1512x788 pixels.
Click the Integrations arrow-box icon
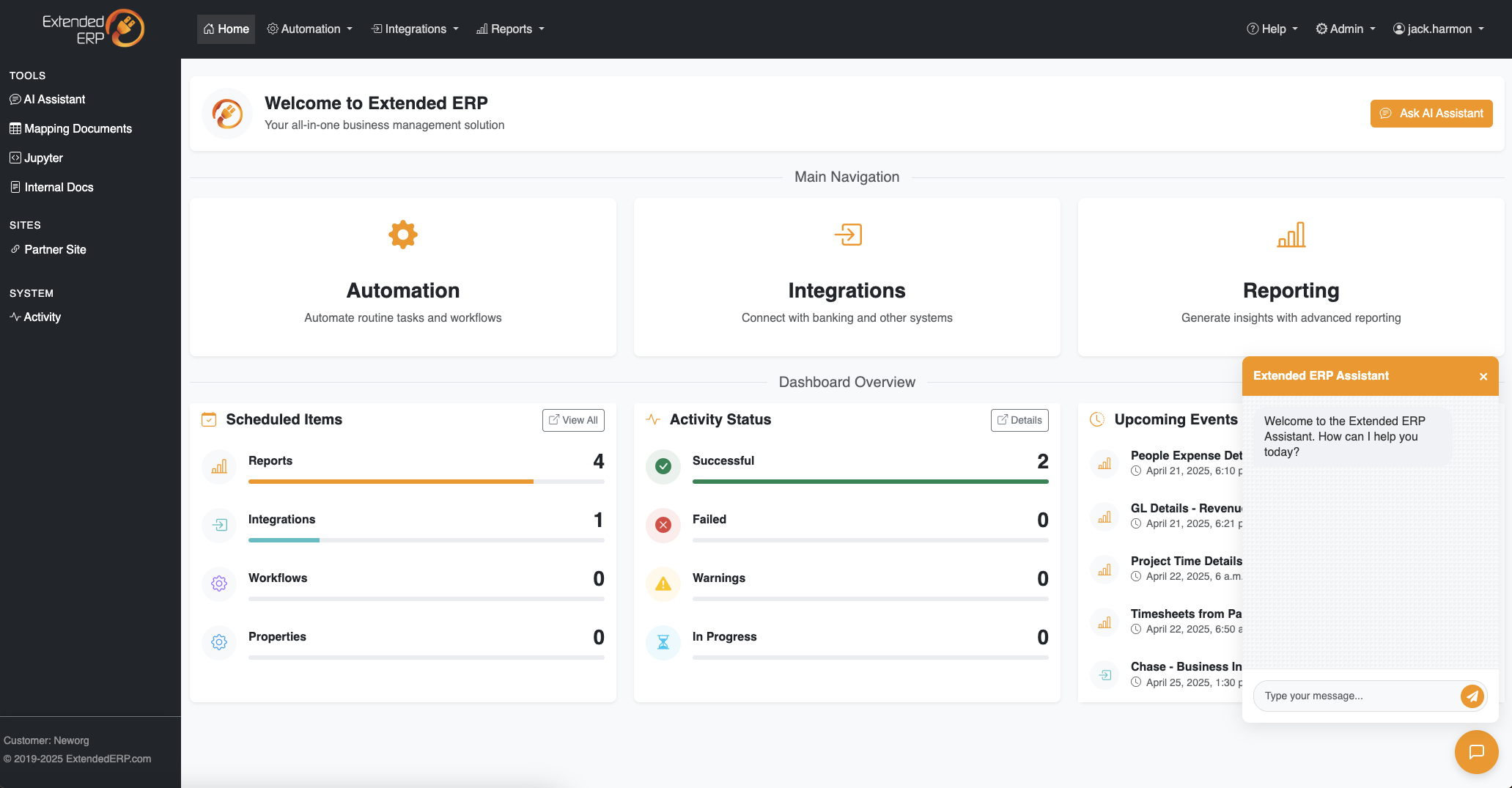[x=848, y=235]
